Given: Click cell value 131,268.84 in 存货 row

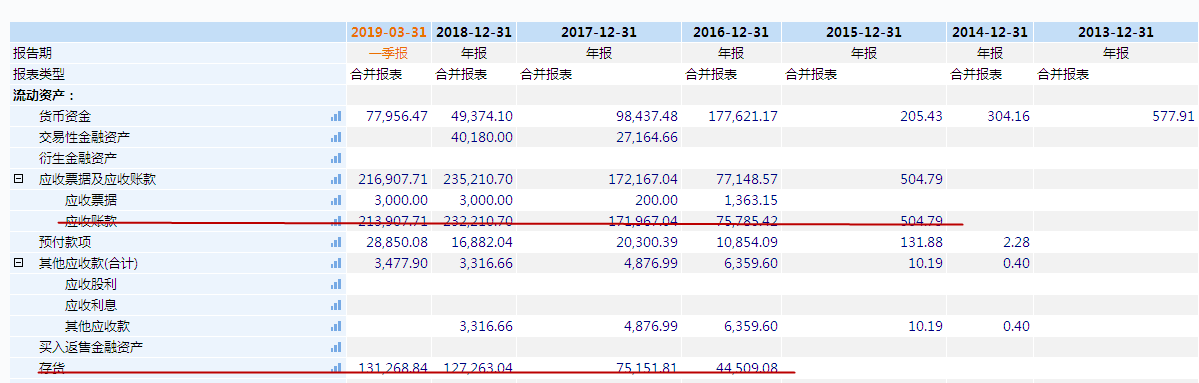Looking at the screenshot, I should (393, 368).
